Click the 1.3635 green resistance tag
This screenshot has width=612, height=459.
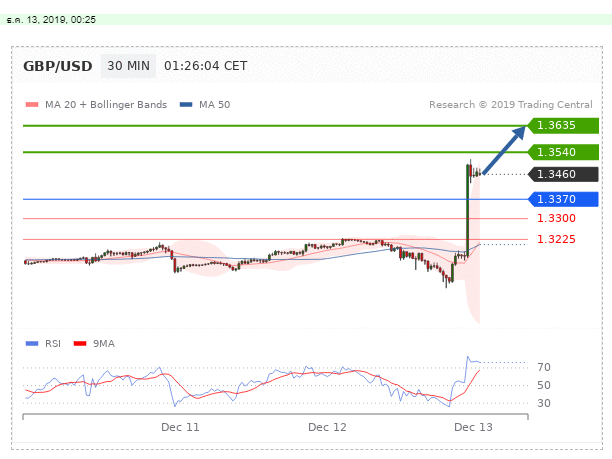[x=562, y=125]
